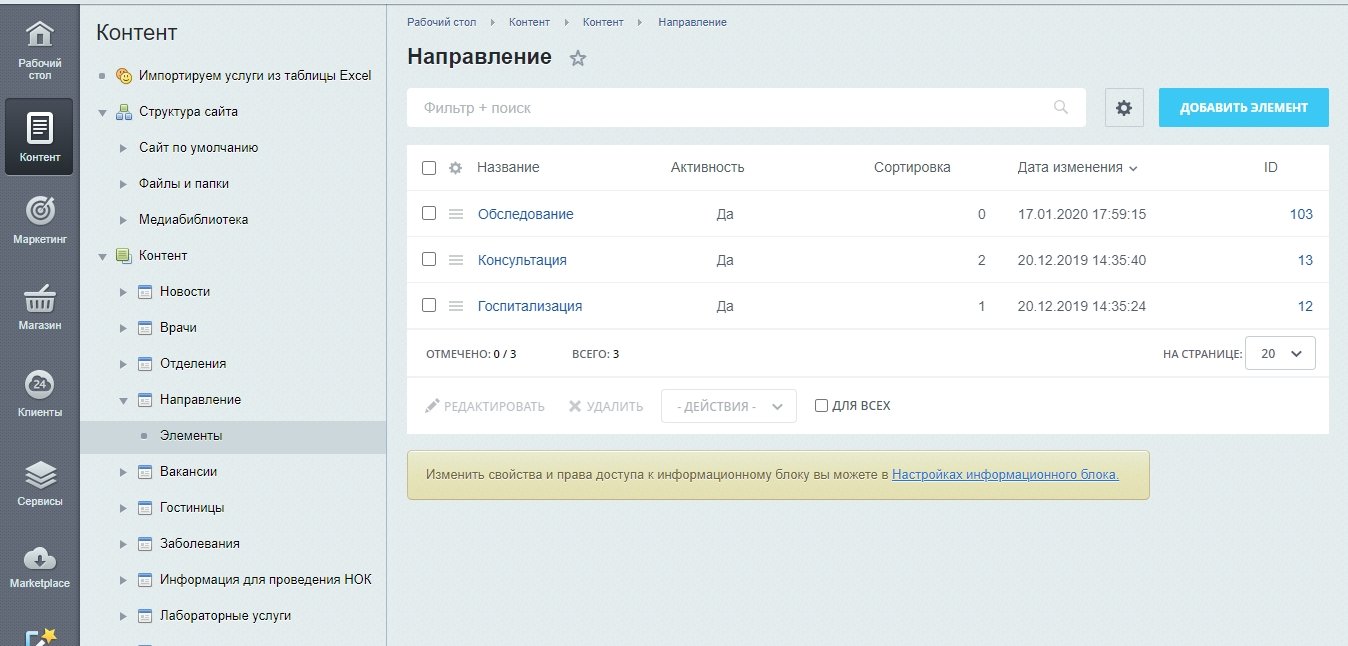Viewport: 1348px width, 646px height.
Task: Collapse the Структура сайта tree node
Action: pyautogui.click(x=103, y=112)
